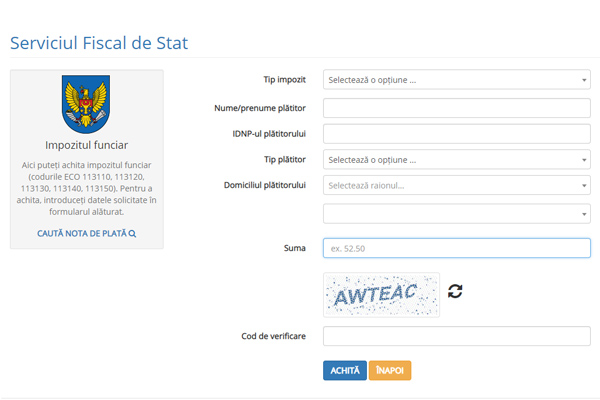Screen dimensions: 600x400
Task: Click the orange ÎNAPOI button
Action: click(390, 371)
